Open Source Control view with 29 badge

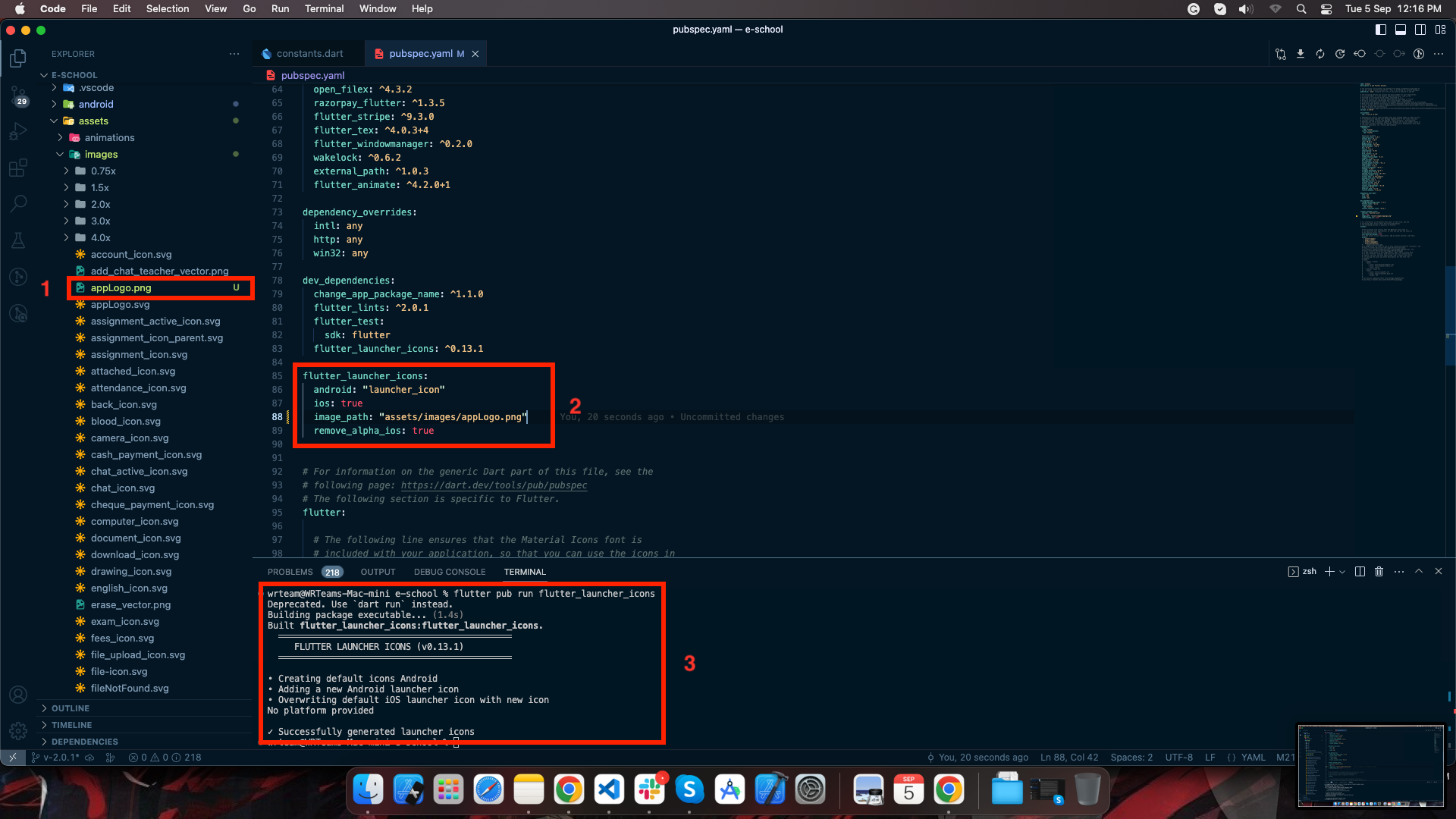click(x=18, y=96)
